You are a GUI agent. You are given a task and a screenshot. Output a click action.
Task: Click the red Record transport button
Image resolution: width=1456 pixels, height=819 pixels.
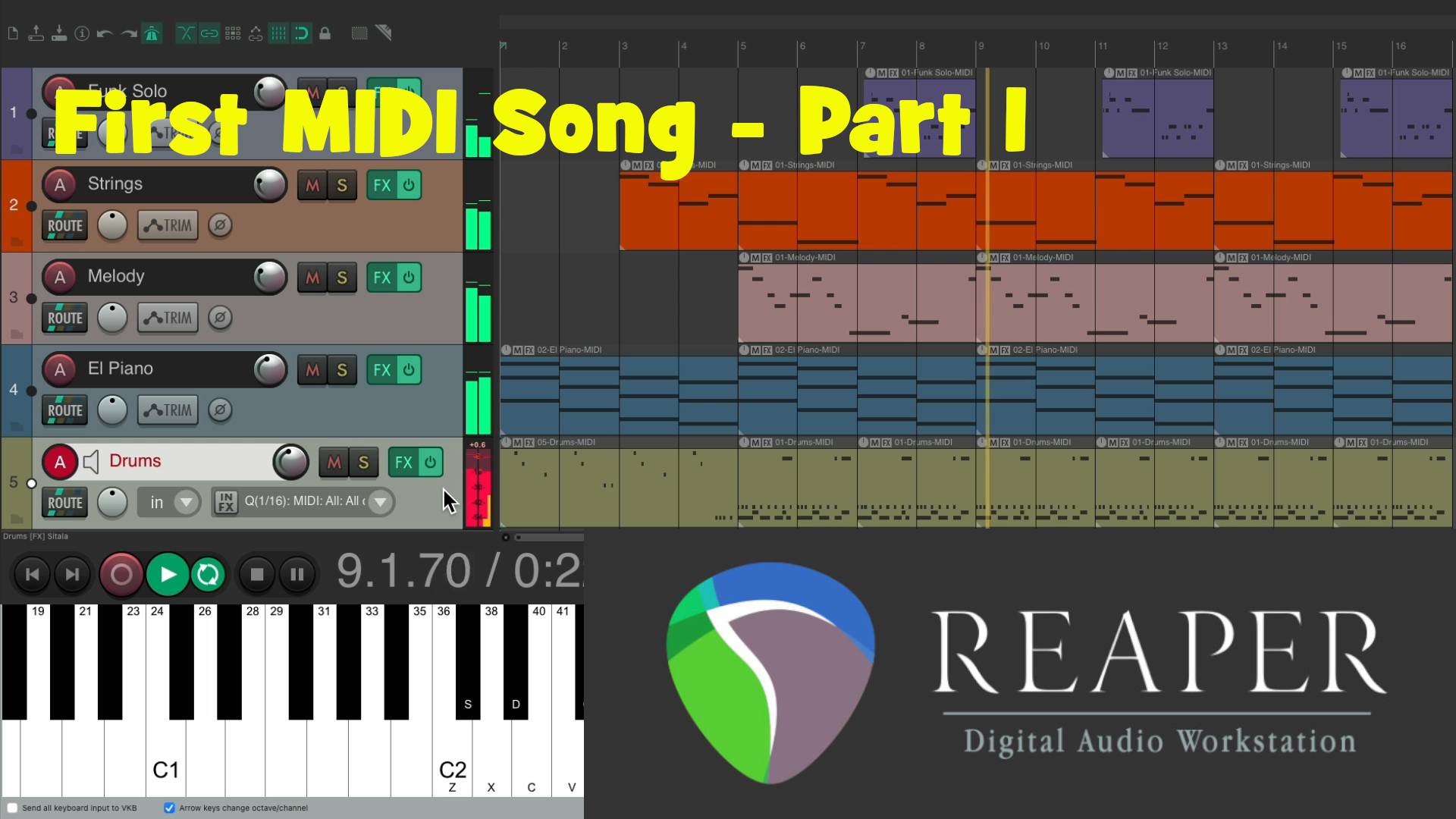pyautogui.click(x=121, y=575)
